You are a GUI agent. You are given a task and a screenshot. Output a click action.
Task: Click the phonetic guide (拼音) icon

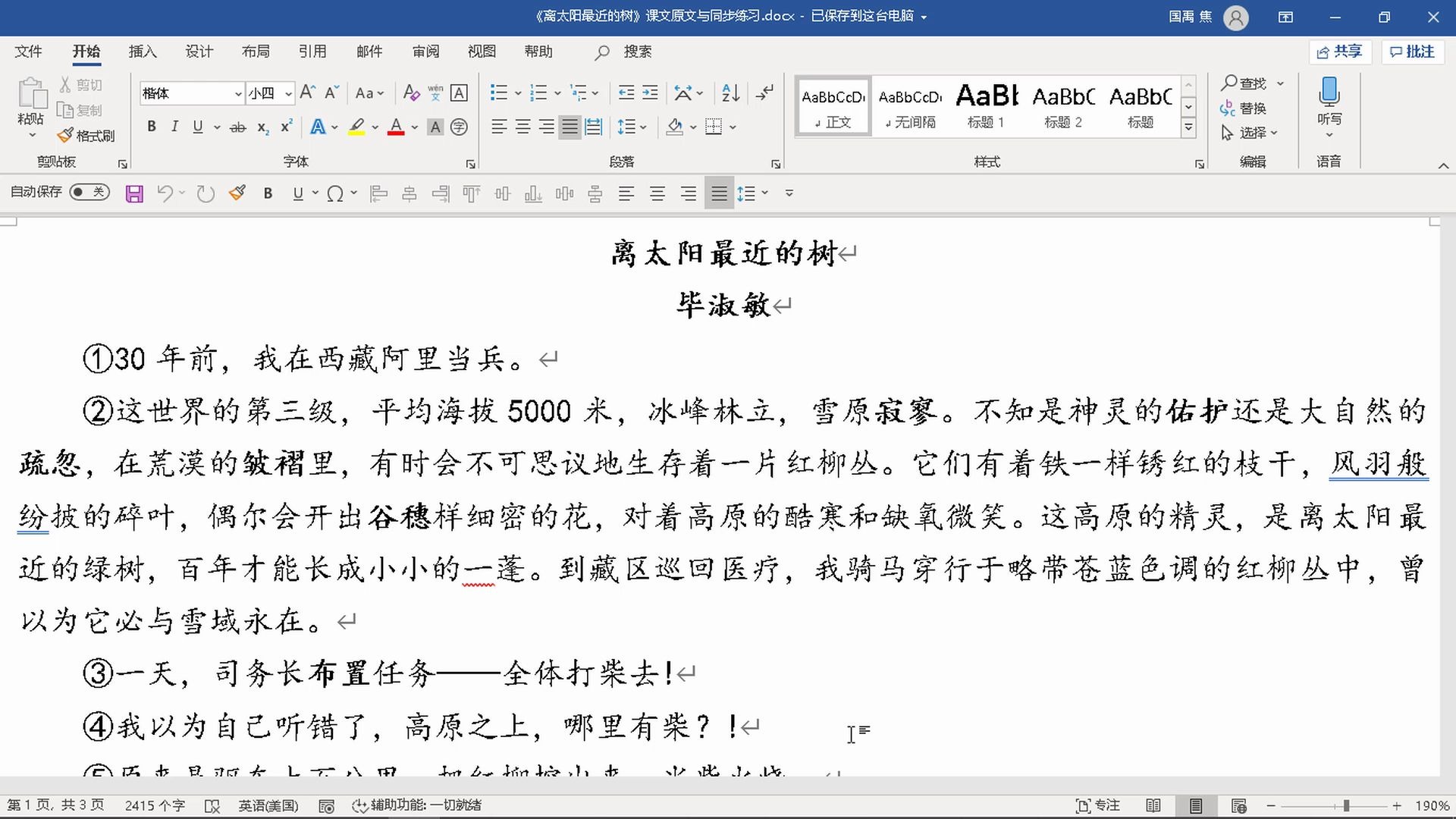(435, 93)
